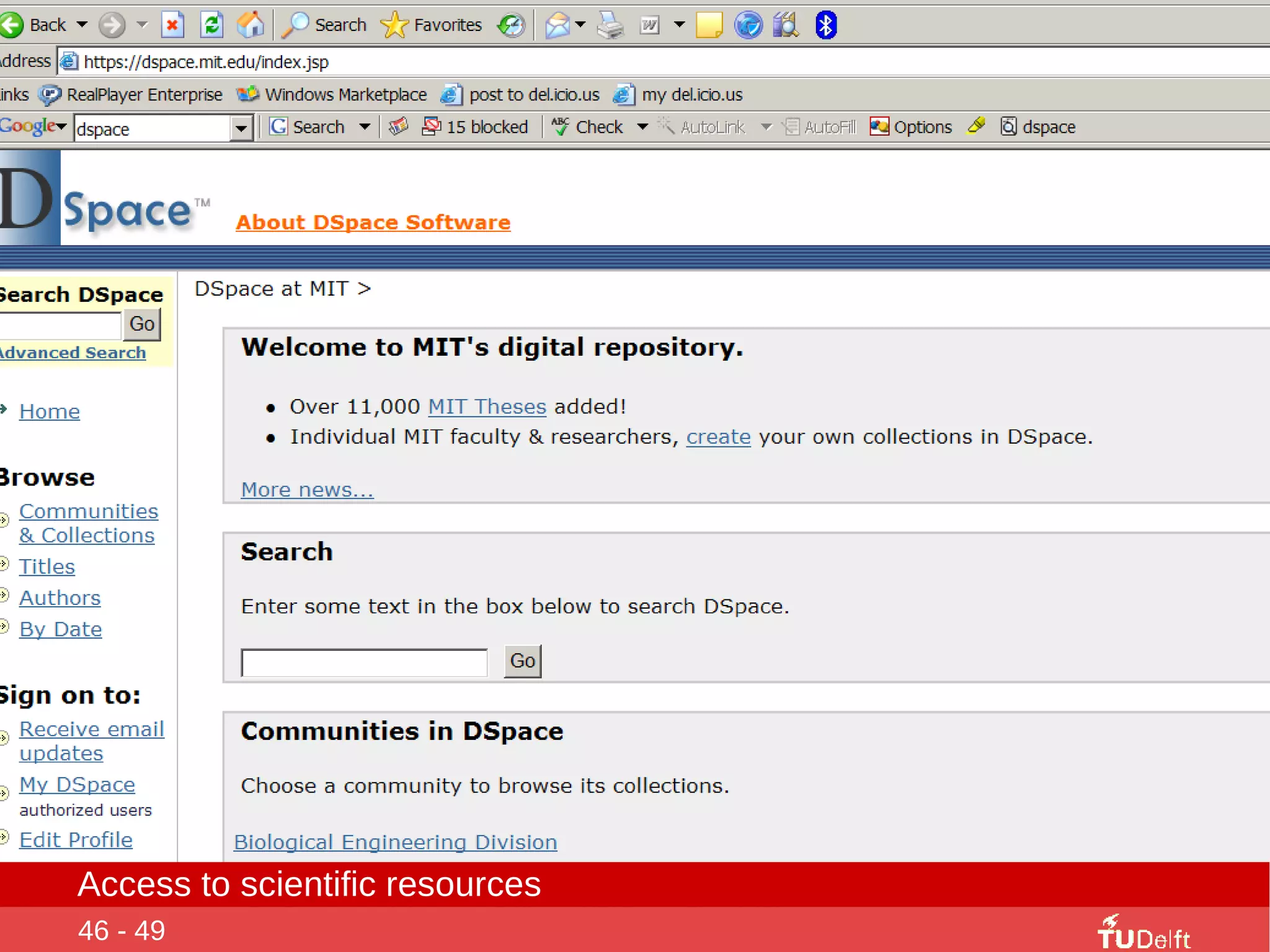Expand the AutoLink dropdown arrow
This screenshot has height=952, width=1270.
click(x=766, y=127)
